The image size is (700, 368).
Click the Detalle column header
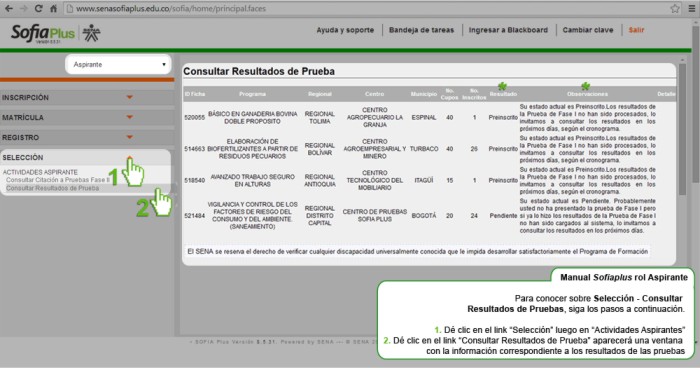pos(666,94)
